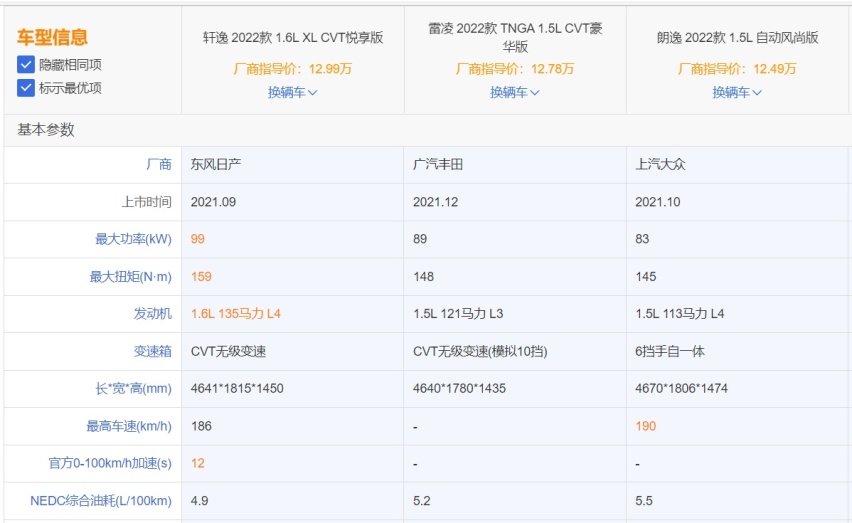Image resolution: width=852 pixels, height=523 pixels.
Task: Click the 发动机 parameter label
Action: 153,313
